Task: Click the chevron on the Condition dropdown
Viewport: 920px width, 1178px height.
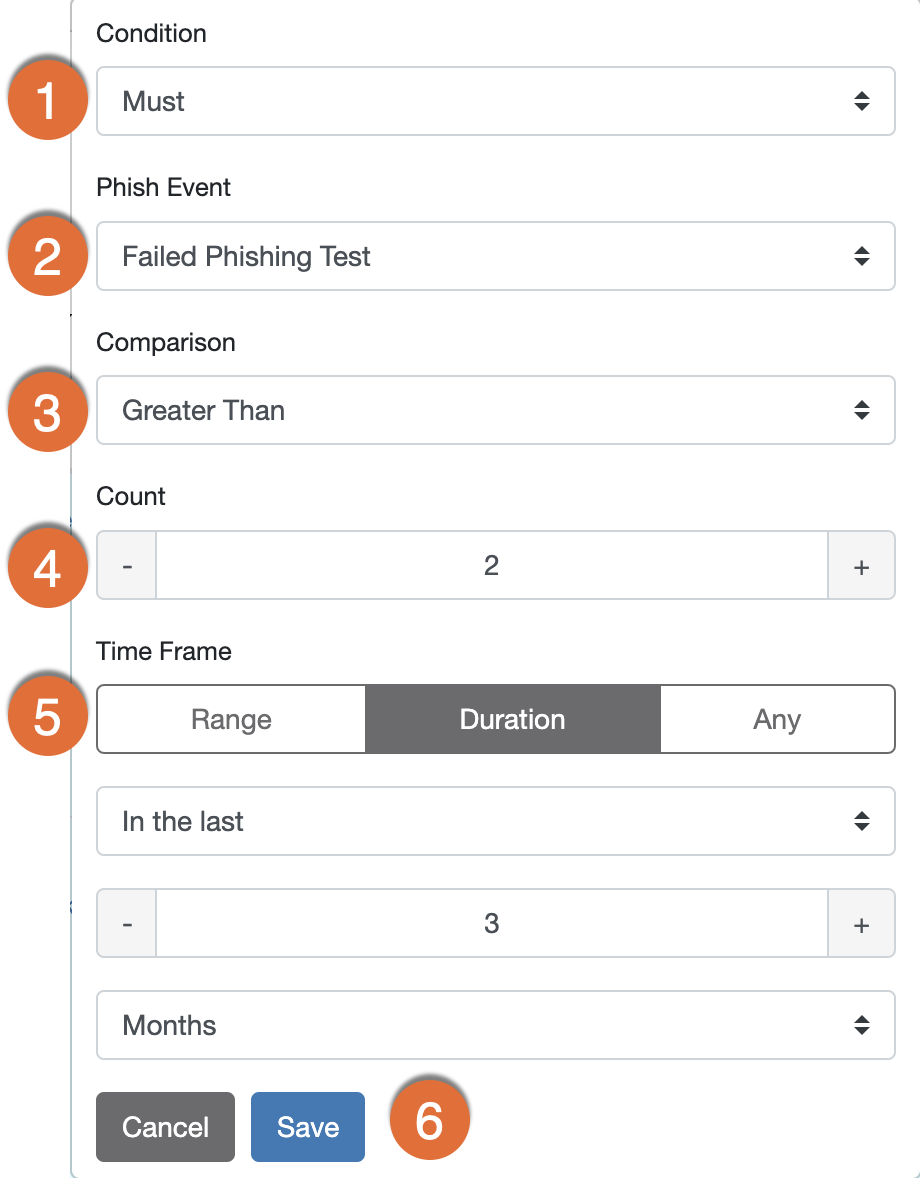Action: tap(862, 100)
